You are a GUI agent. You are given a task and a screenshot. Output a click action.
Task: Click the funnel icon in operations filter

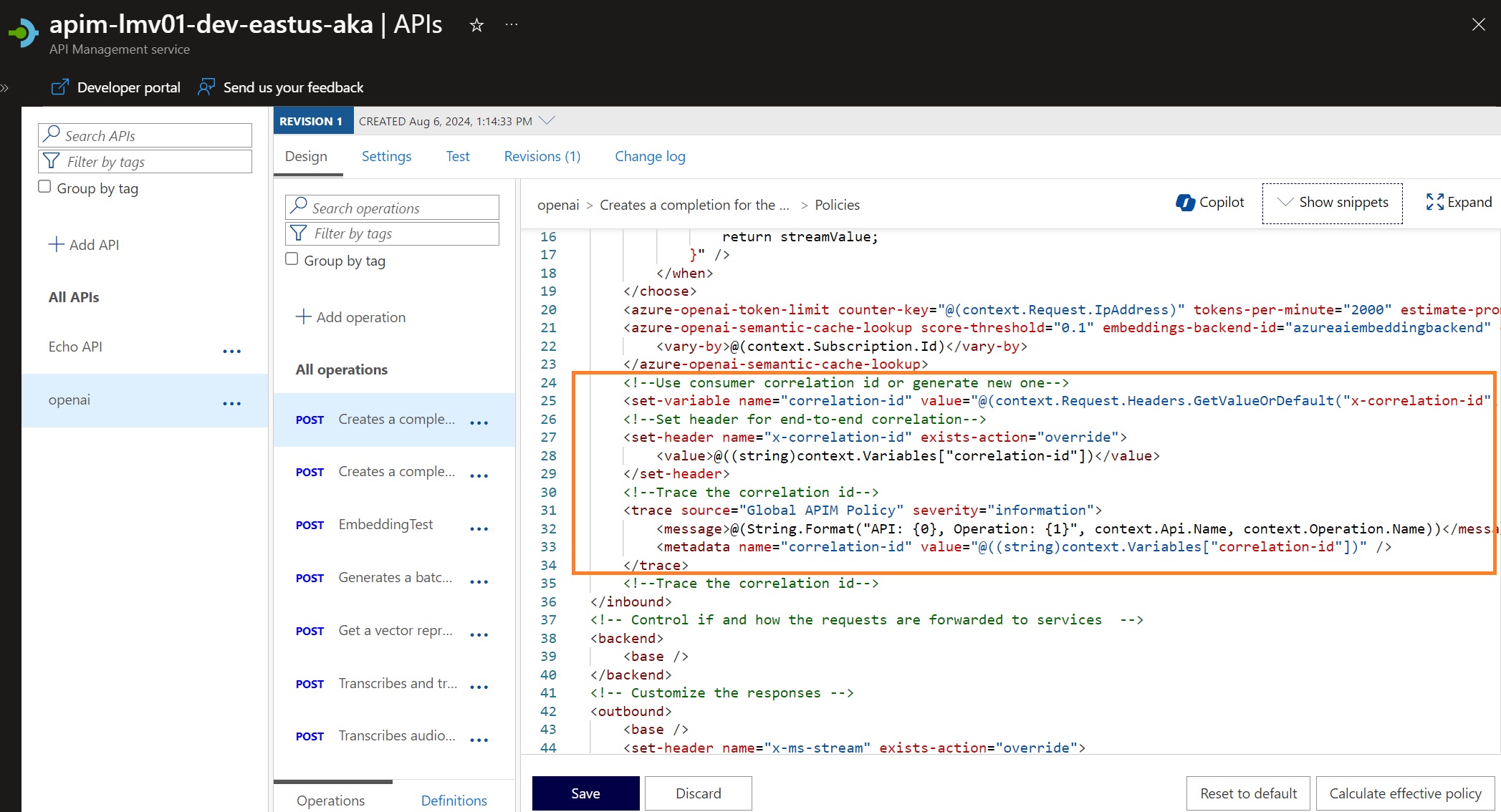[298, 233]
